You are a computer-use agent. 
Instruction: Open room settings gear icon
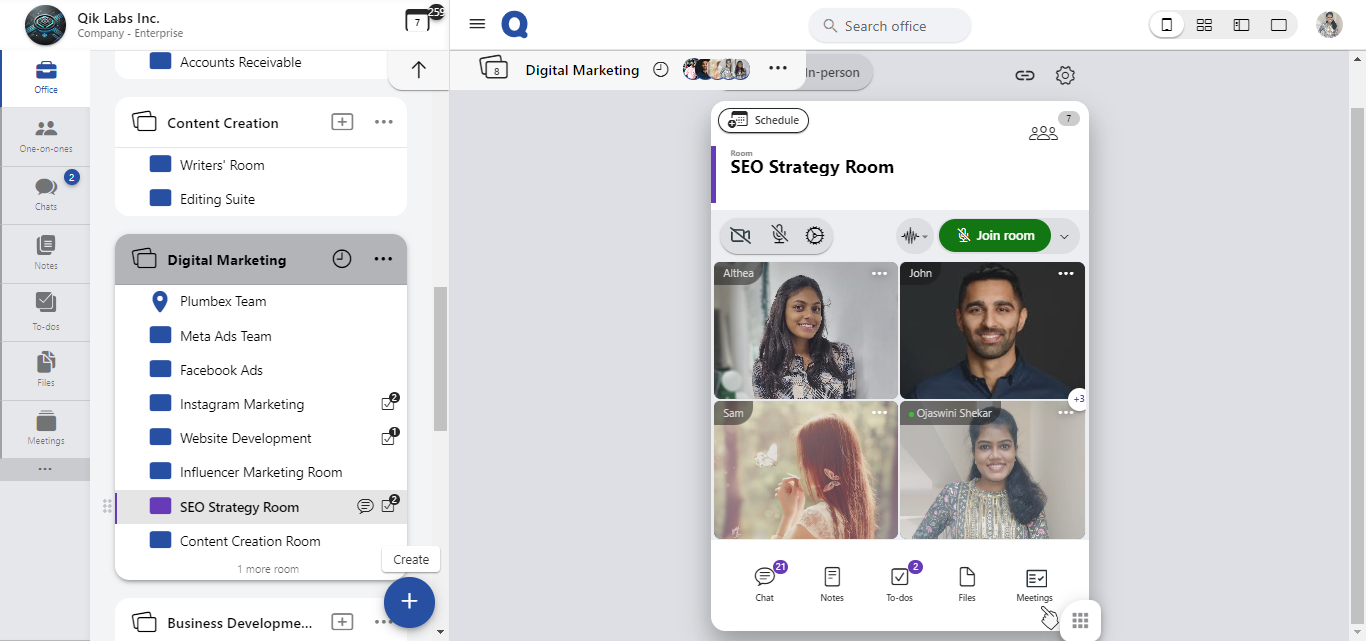[x=1065, y=75]
